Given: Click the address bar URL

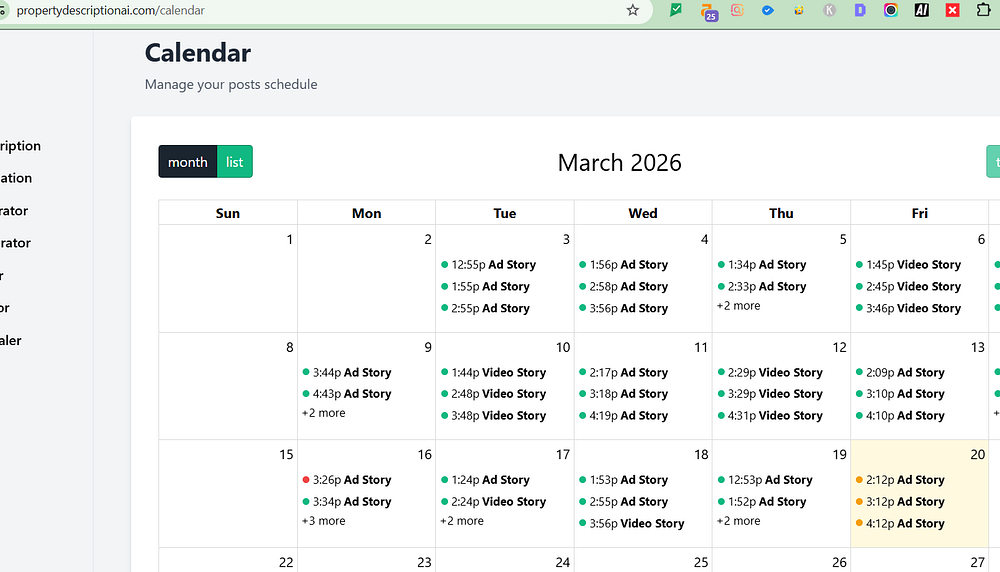Looking at the screenshot, I should [x=110, y=10].
